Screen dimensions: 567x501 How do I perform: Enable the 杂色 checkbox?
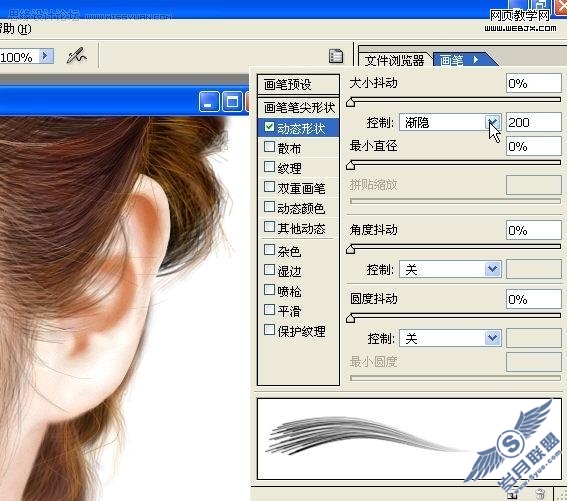[269, 250]
